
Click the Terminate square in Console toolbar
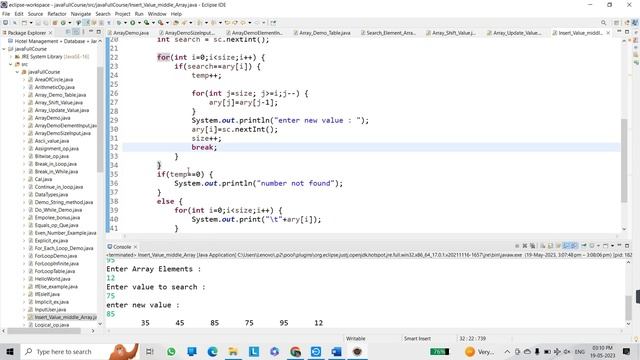[517, 246]
